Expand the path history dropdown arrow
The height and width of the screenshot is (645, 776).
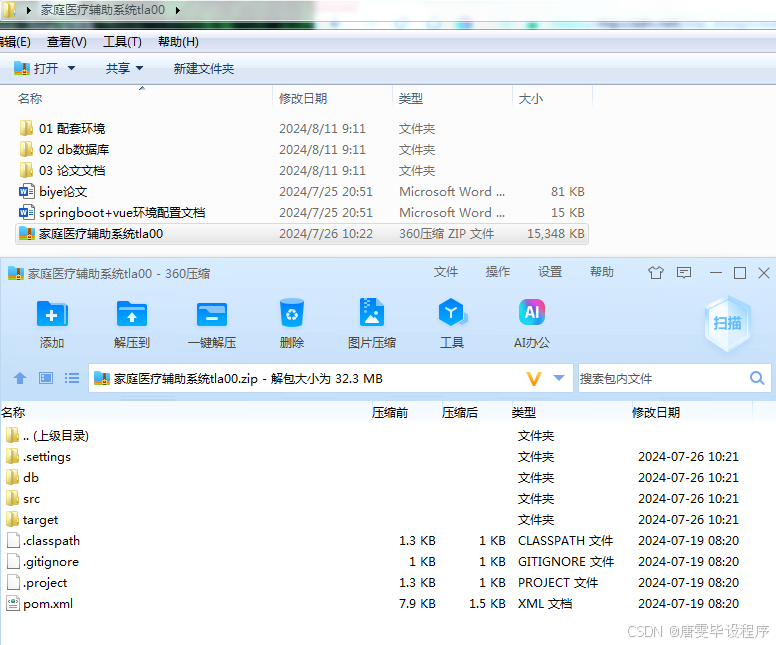[x=559, y=379]
